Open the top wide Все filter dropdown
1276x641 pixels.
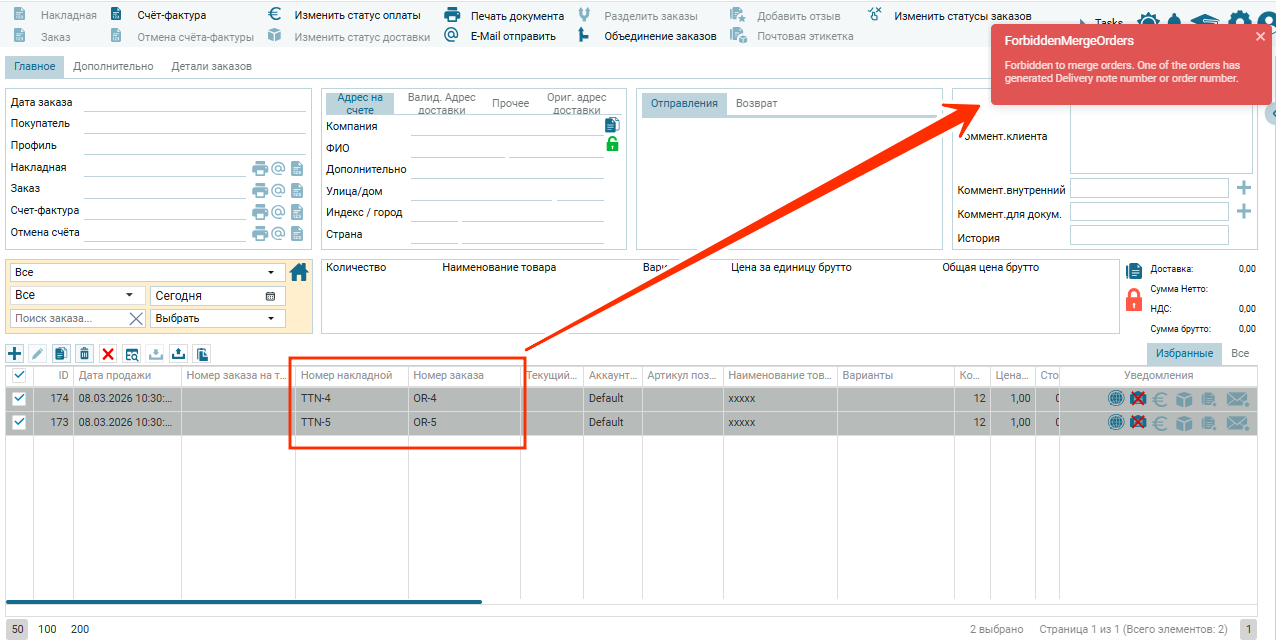coord(145,272)
